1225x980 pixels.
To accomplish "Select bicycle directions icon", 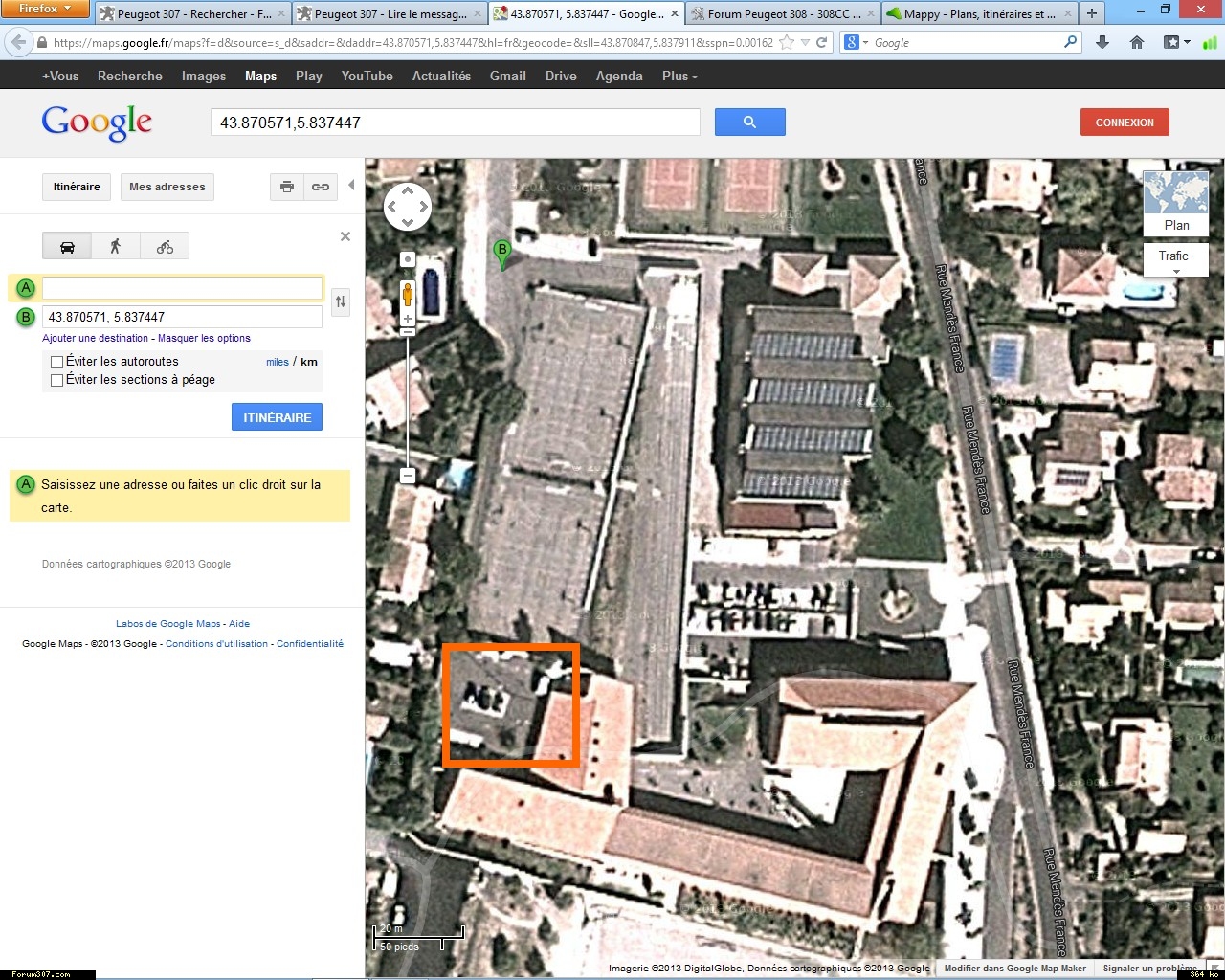I will (165, 247).
